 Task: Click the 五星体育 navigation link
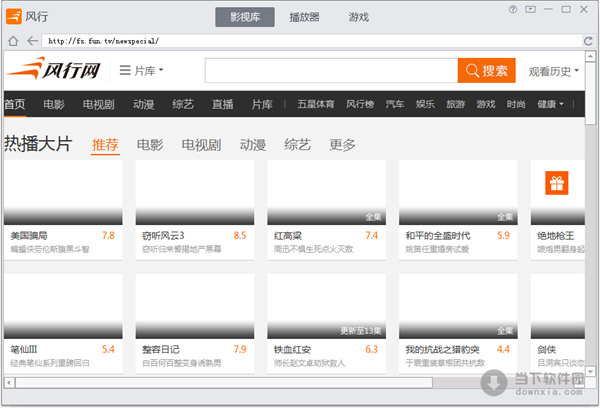coord(315,104)
